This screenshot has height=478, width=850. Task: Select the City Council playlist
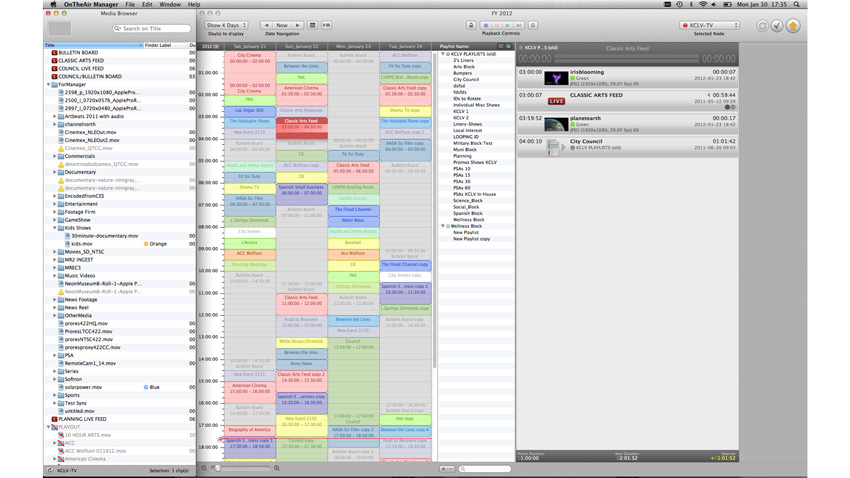[x=466, y=80]
